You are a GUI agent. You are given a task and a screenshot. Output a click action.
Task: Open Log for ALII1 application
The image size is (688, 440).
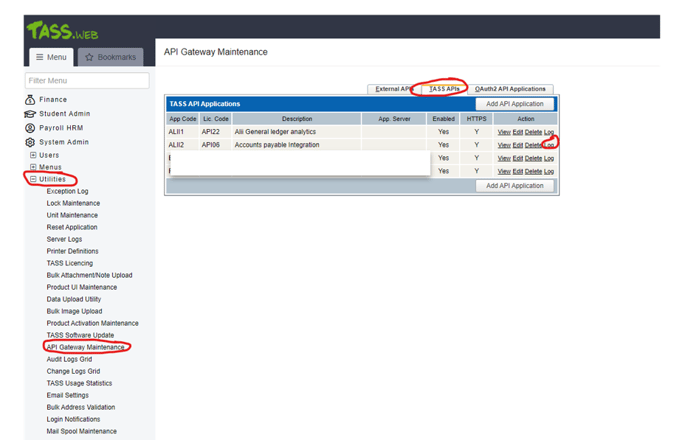(x=549, y=132)
